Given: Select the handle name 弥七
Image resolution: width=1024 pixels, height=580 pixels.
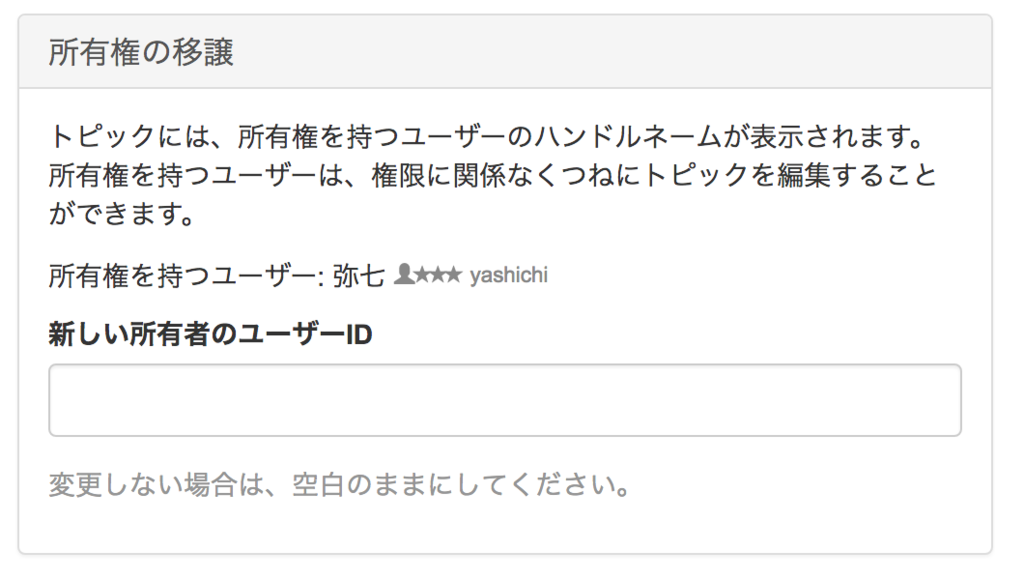Looking at the screenshot, I should point(359,276).
